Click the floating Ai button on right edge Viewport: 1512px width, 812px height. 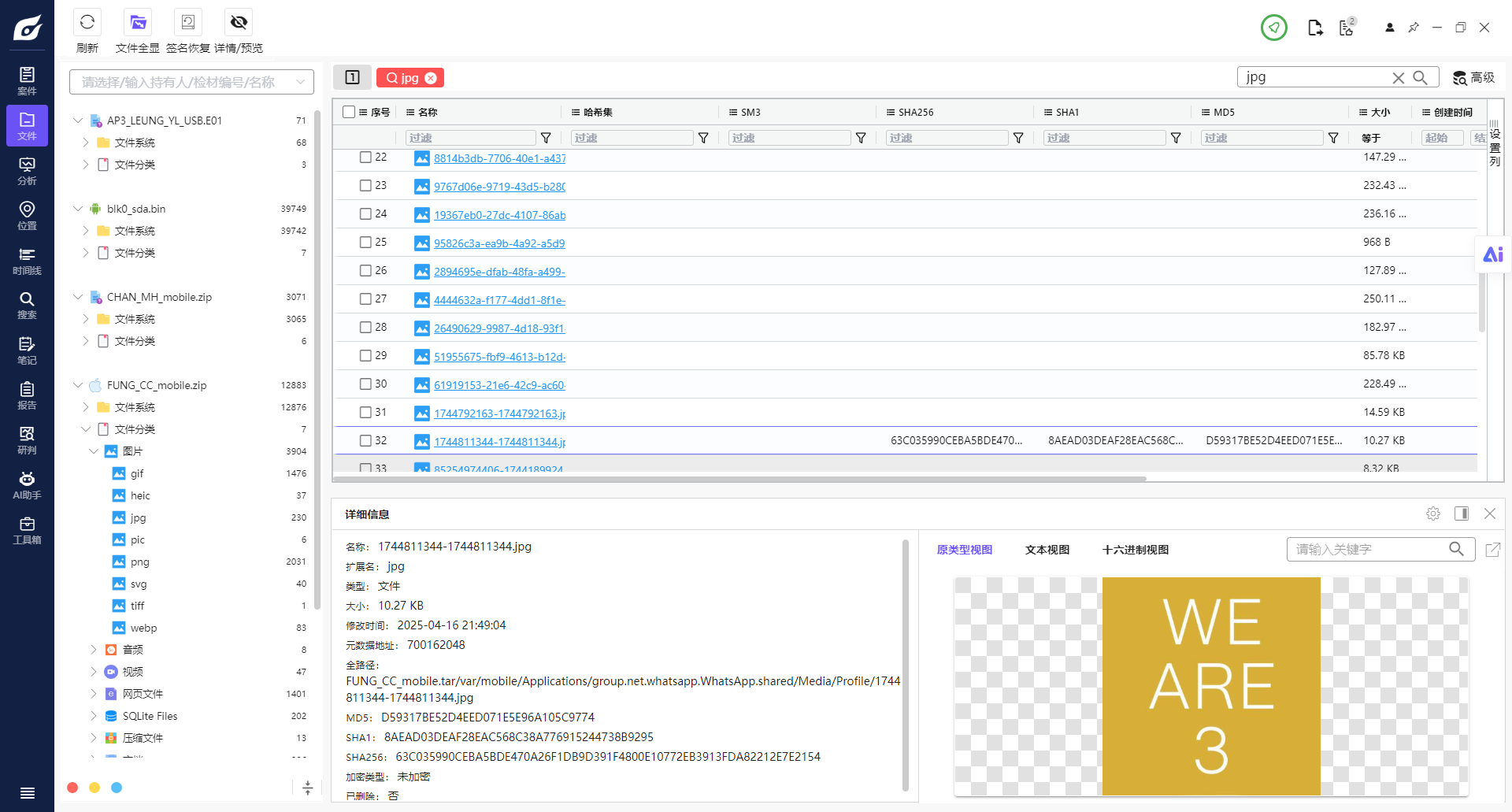1493,254
